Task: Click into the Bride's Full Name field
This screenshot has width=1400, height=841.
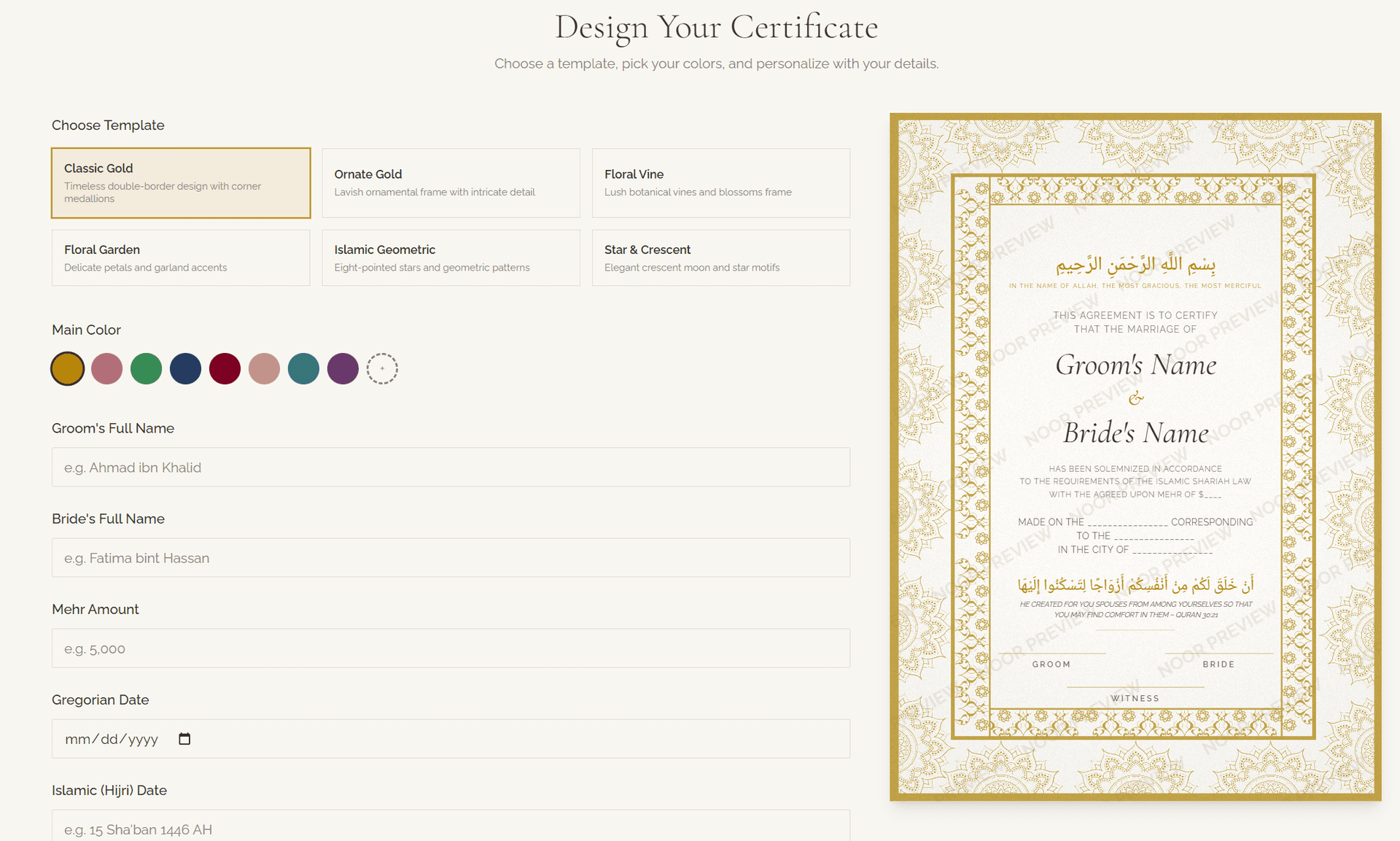Action: pos(451,557)
